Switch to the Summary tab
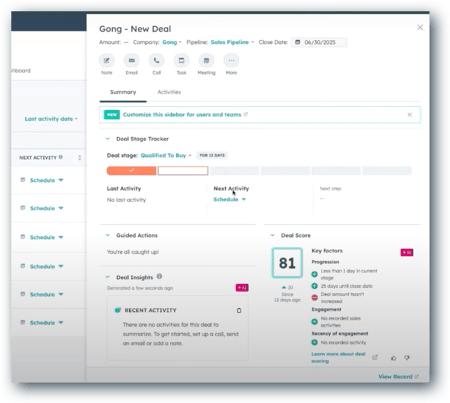This screenshot has width=450, height=403. [x=123, y=92]
